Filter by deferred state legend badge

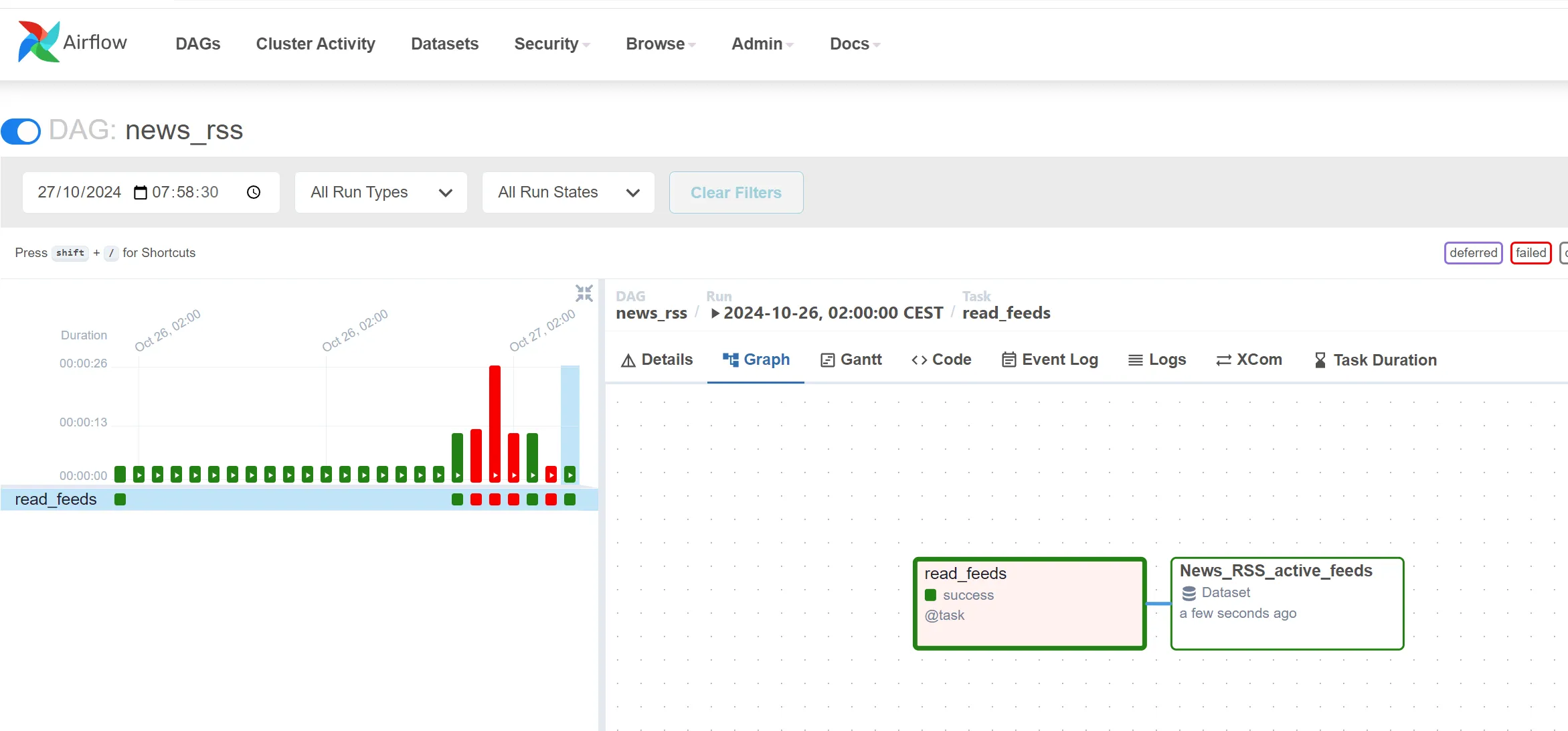pyautogui.click(x=1473, y=253)
